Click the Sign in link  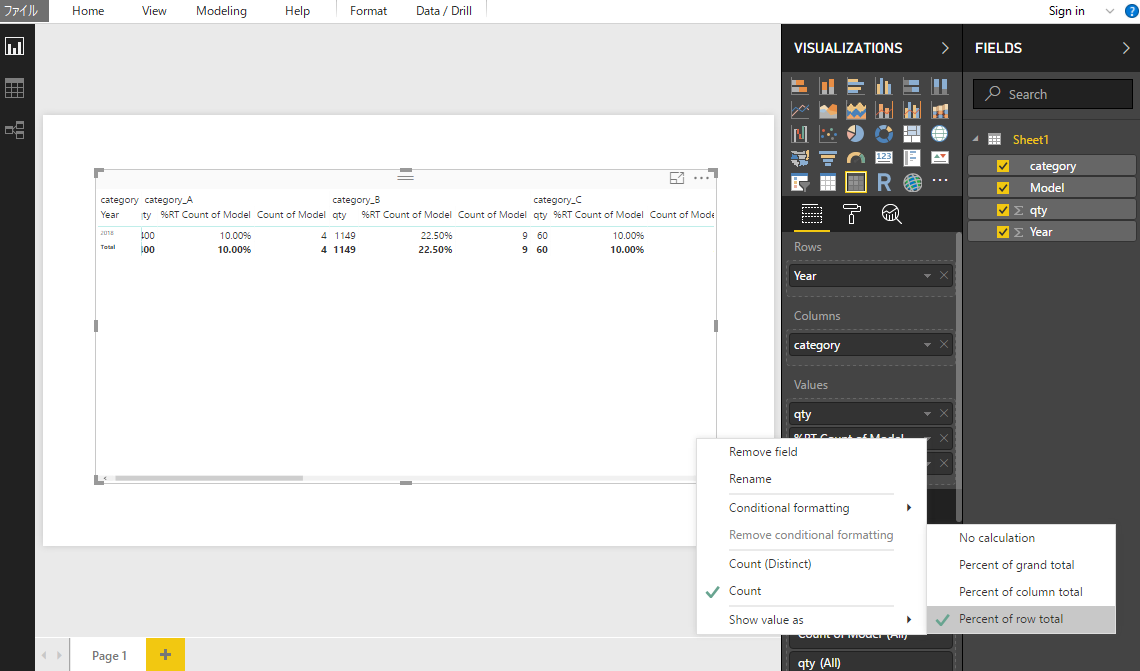1066,11
